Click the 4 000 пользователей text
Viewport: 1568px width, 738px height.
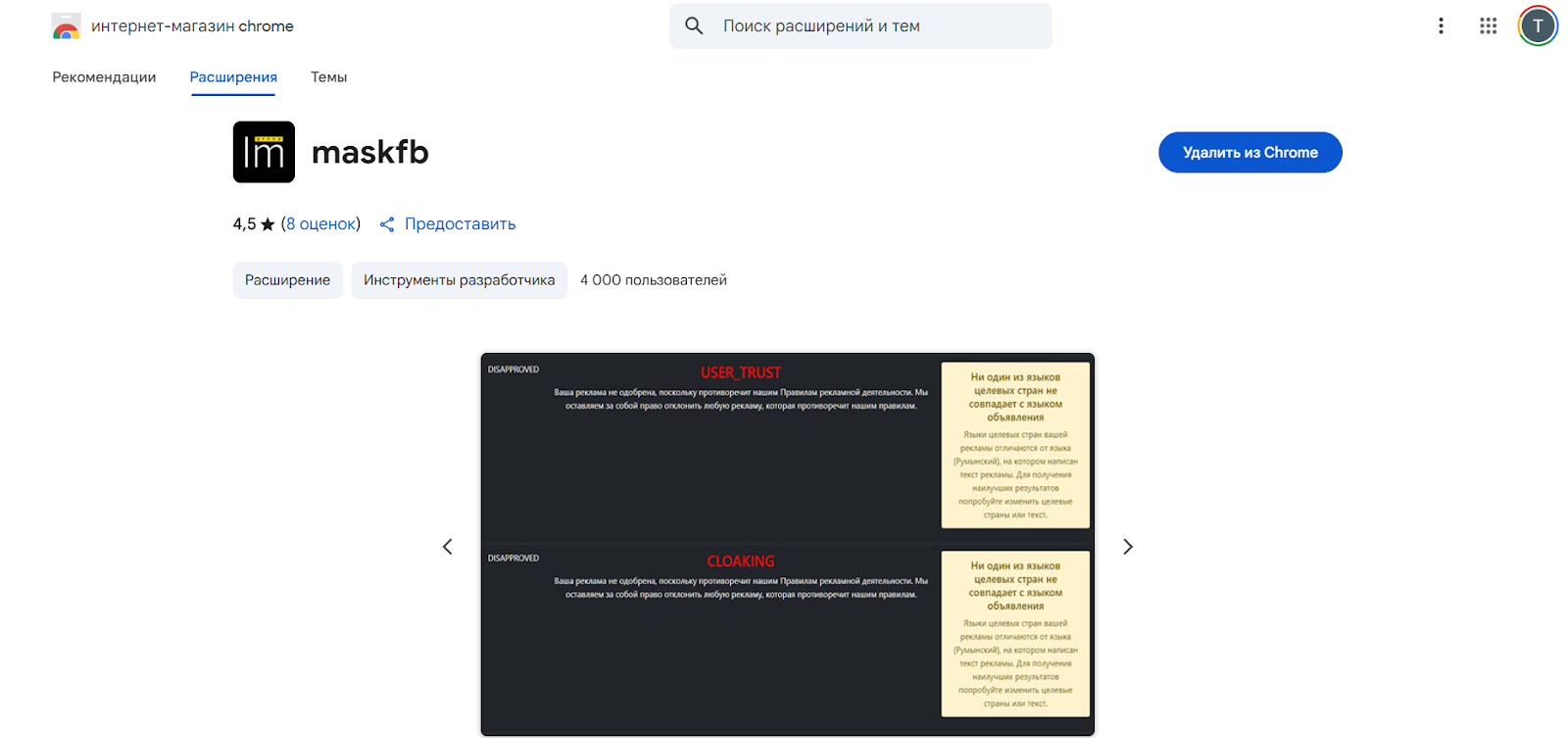point(654,280)
